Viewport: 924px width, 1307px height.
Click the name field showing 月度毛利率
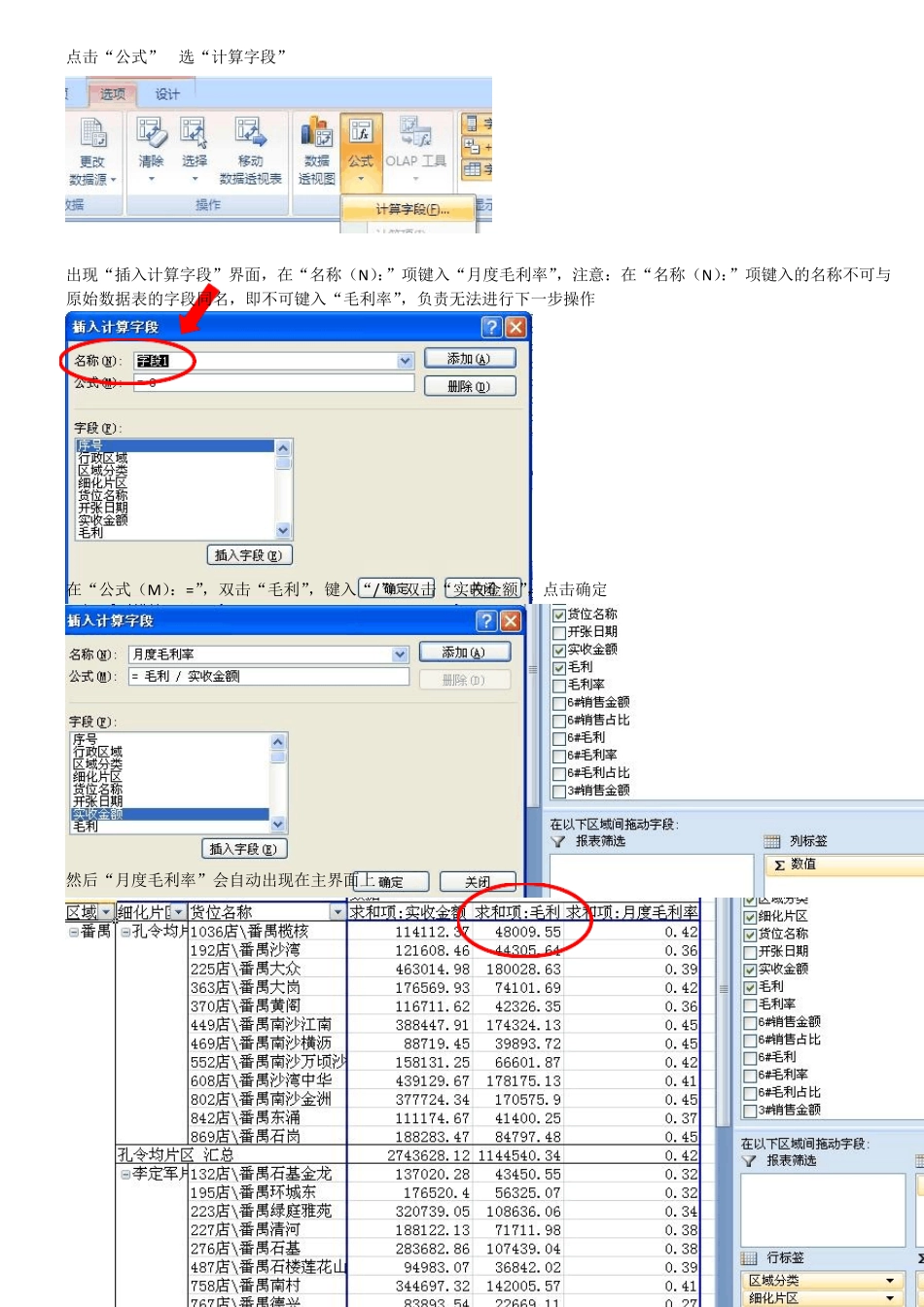[267, 654]
